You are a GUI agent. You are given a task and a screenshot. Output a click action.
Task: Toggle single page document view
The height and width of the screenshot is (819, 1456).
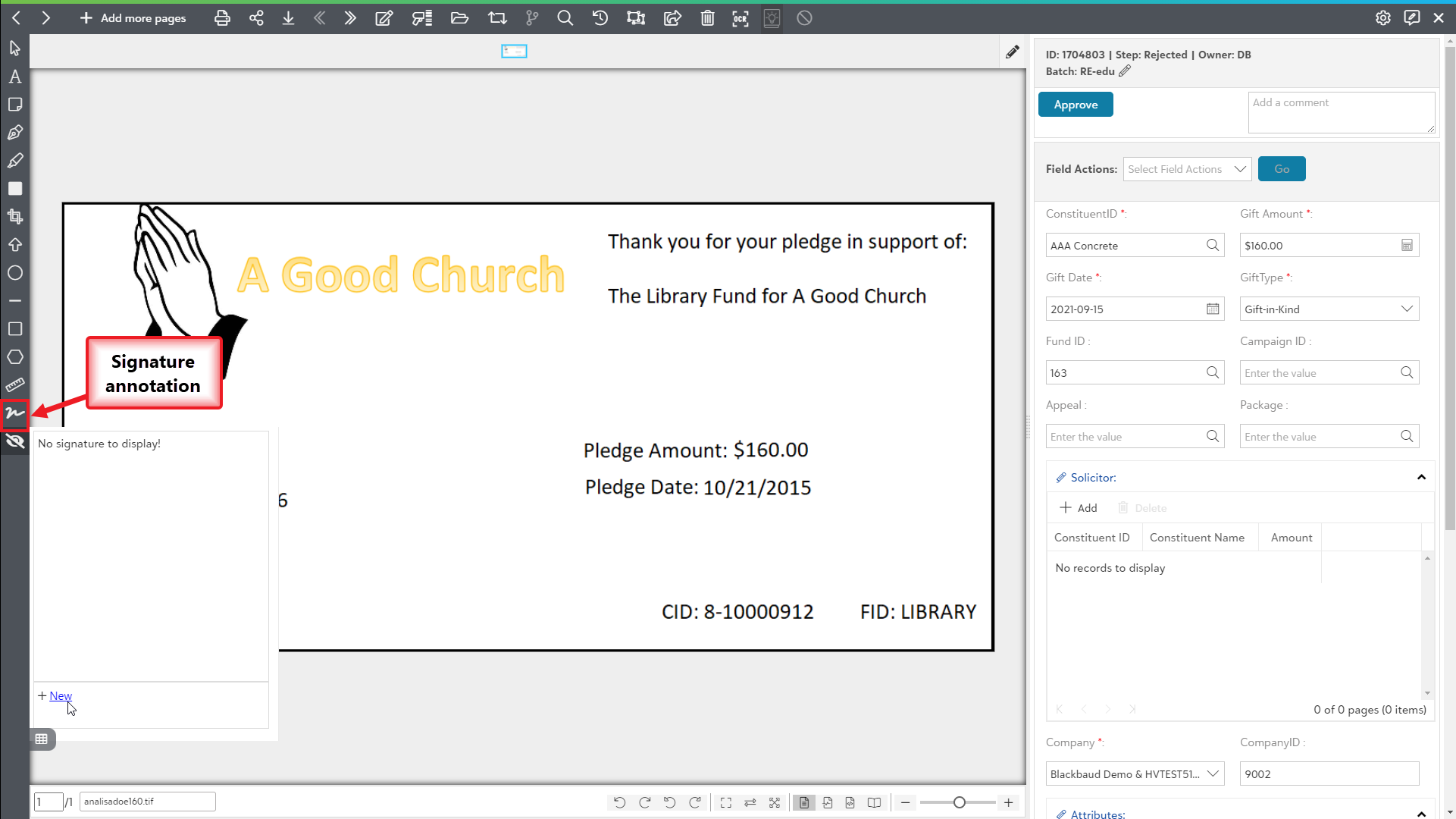tap(804, 802)
